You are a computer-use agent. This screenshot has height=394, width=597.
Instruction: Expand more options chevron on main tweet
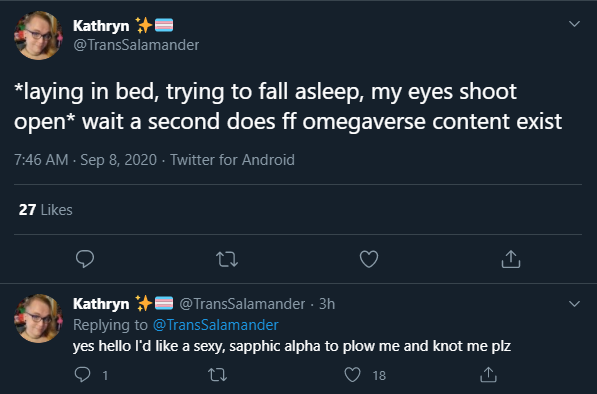click(x=574, y=24)
